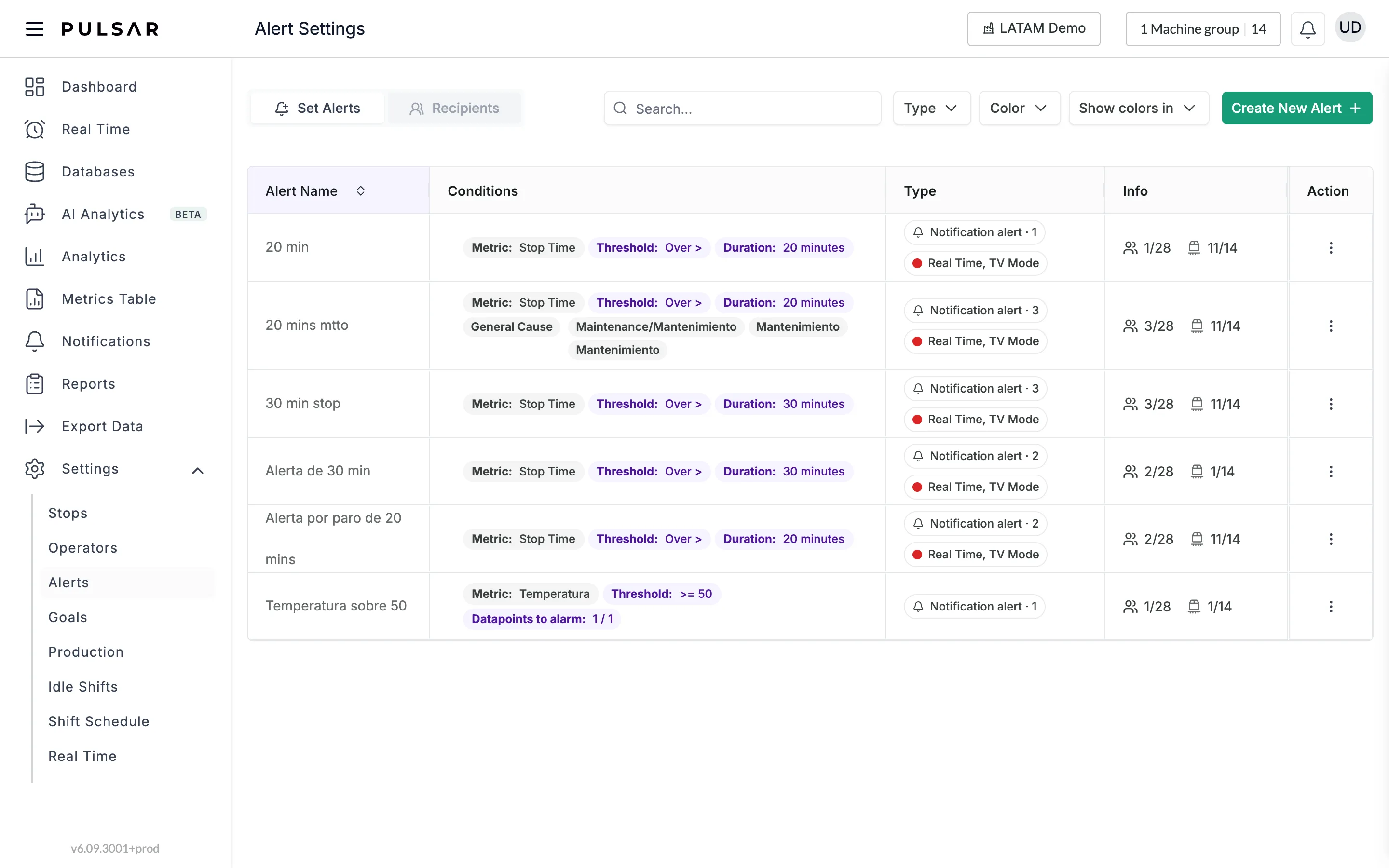Screen dimensions: 1389x868
Task: Switch to the Recipients tab
Action: (x=455, y=108)
